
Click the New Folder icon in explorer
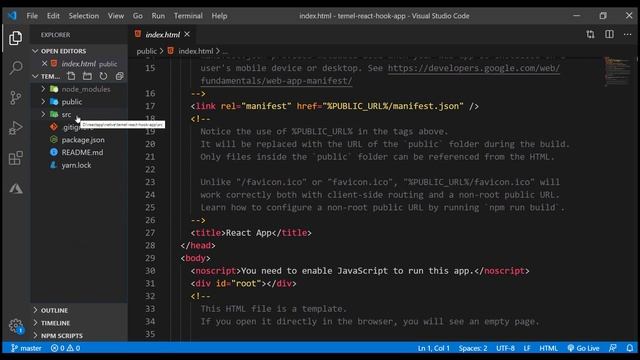(x=87, y=76)
